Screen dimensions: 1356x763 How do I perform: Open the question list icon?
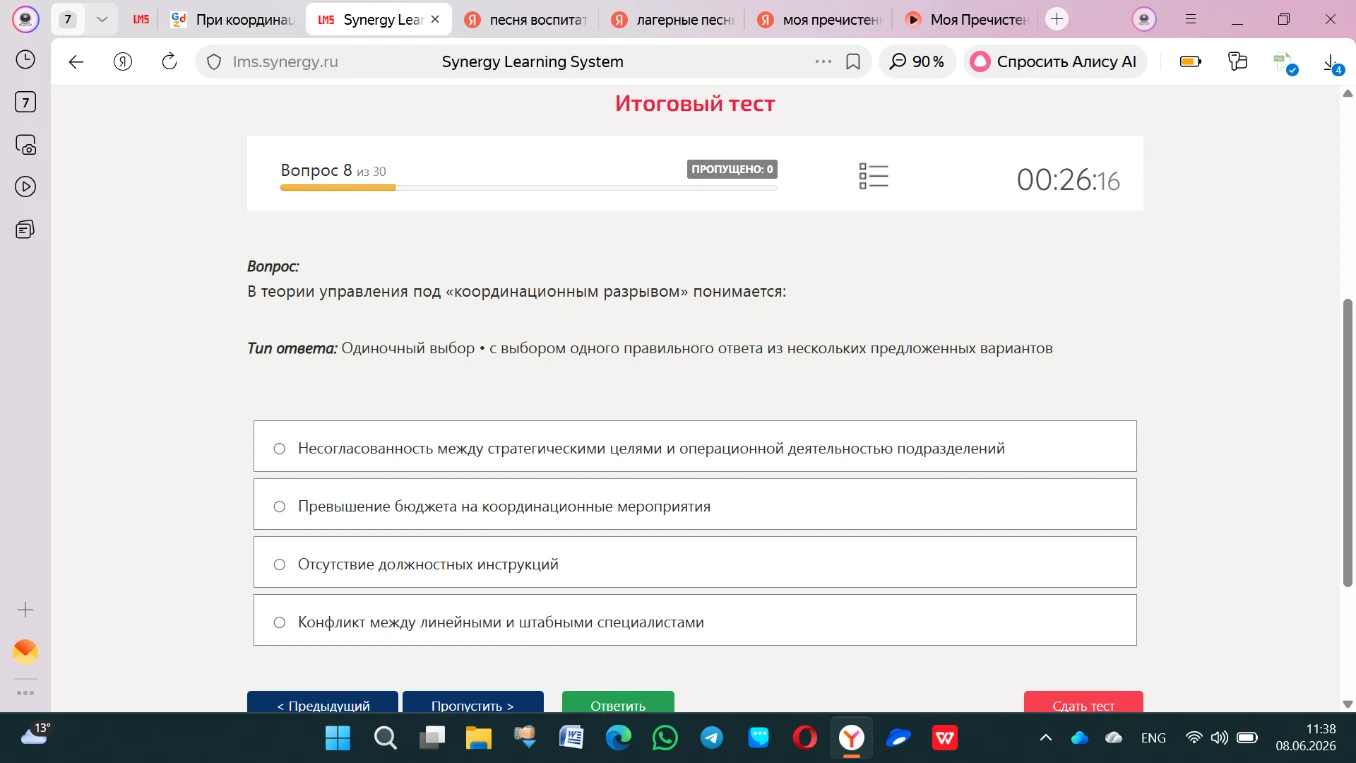coord(873,177)
